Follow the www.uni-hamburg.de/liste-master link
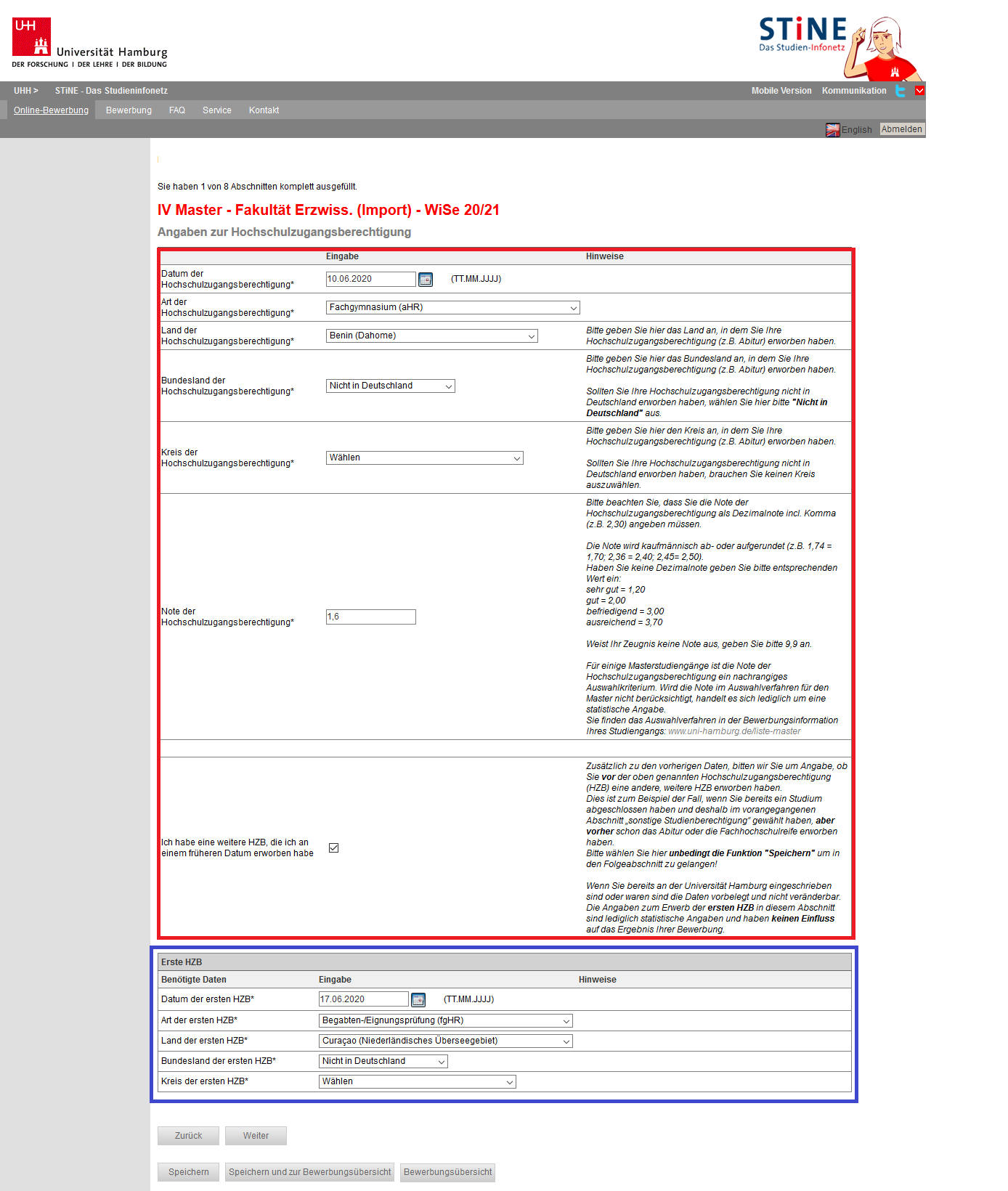 [x=733, y=731]
